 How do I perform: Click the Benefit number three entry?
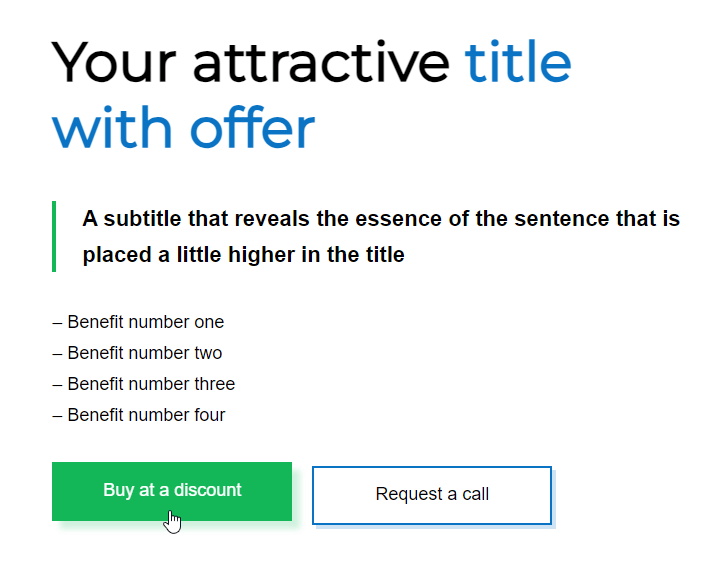(151, 384)
